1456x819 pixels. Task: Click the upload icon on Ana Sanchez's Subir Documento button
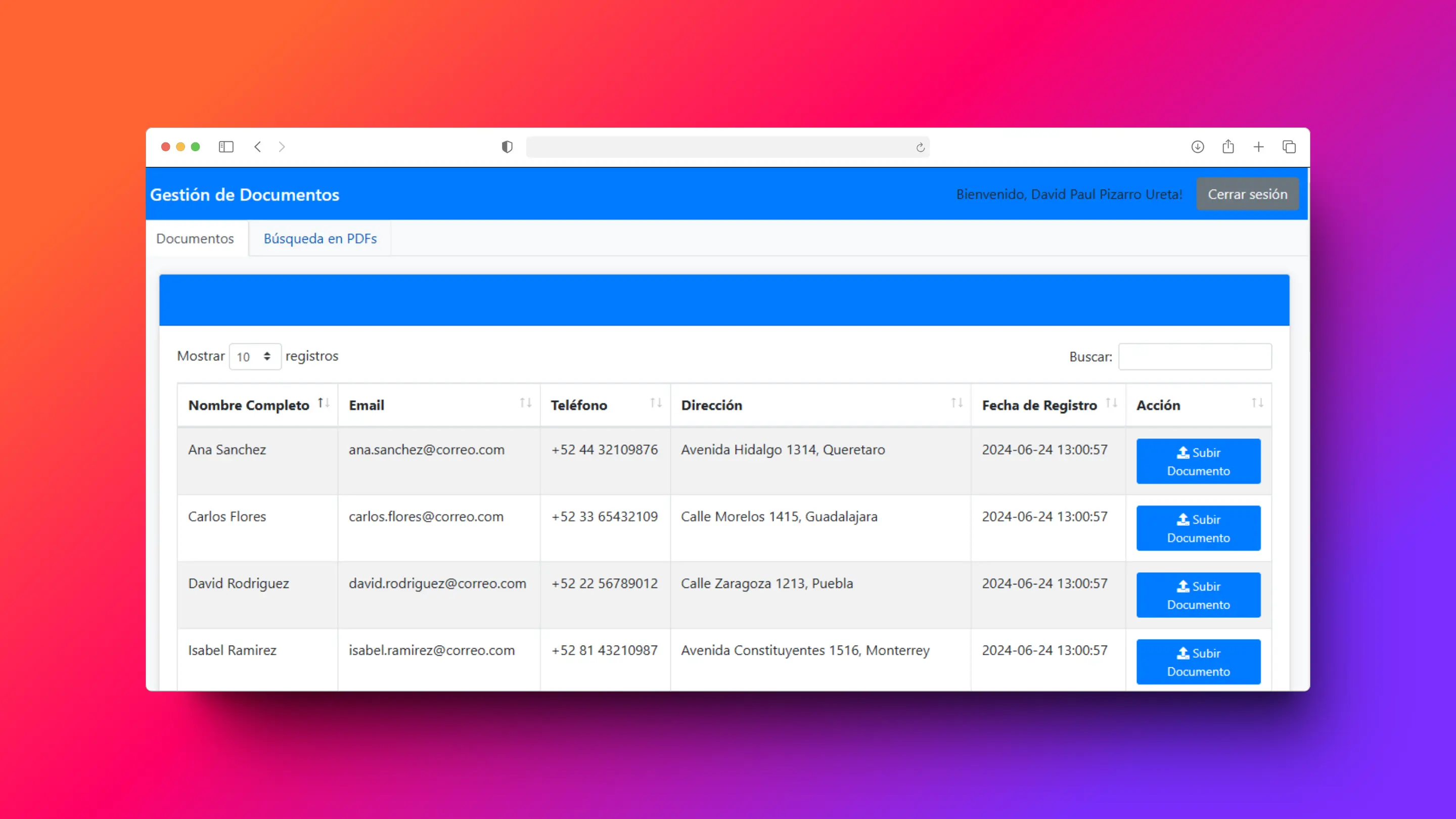coord(1182,453)
